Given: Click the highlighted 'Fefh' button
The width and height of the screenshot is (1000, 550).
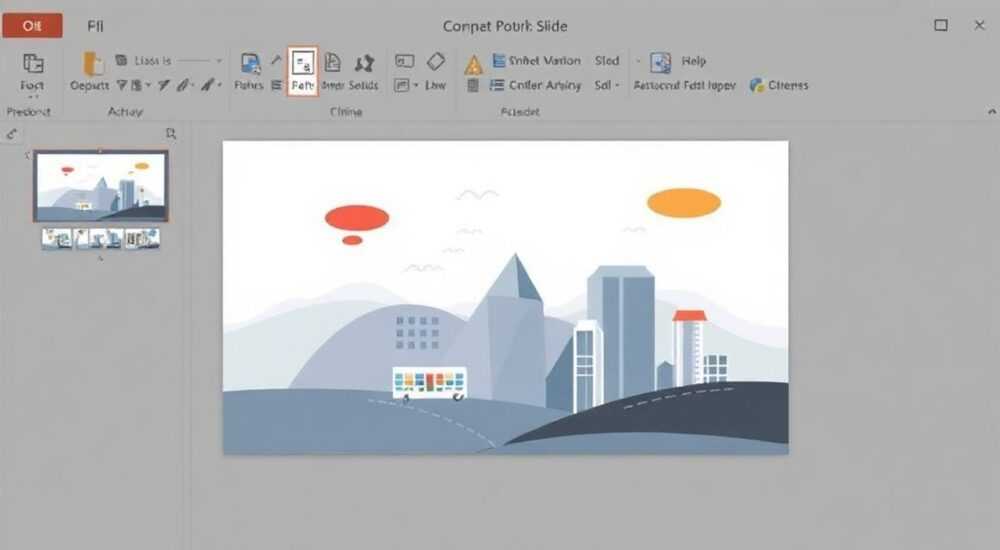Looking at the screenshot, I should coord(302,71).
